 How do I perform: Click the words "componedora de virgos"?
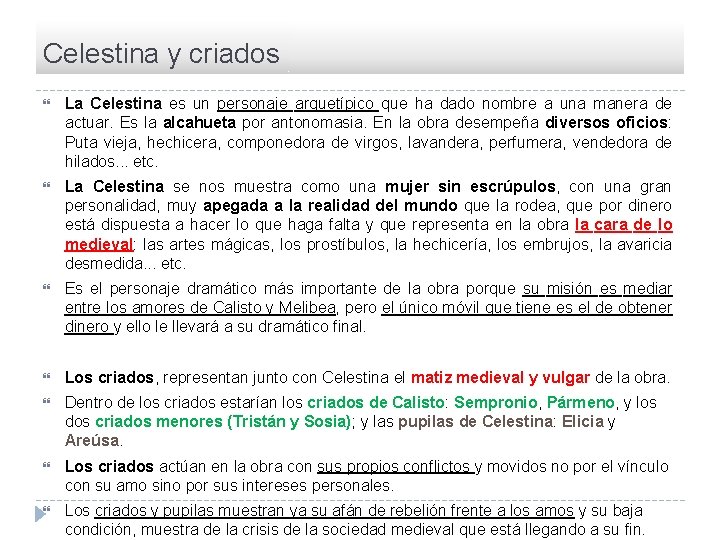312,142
